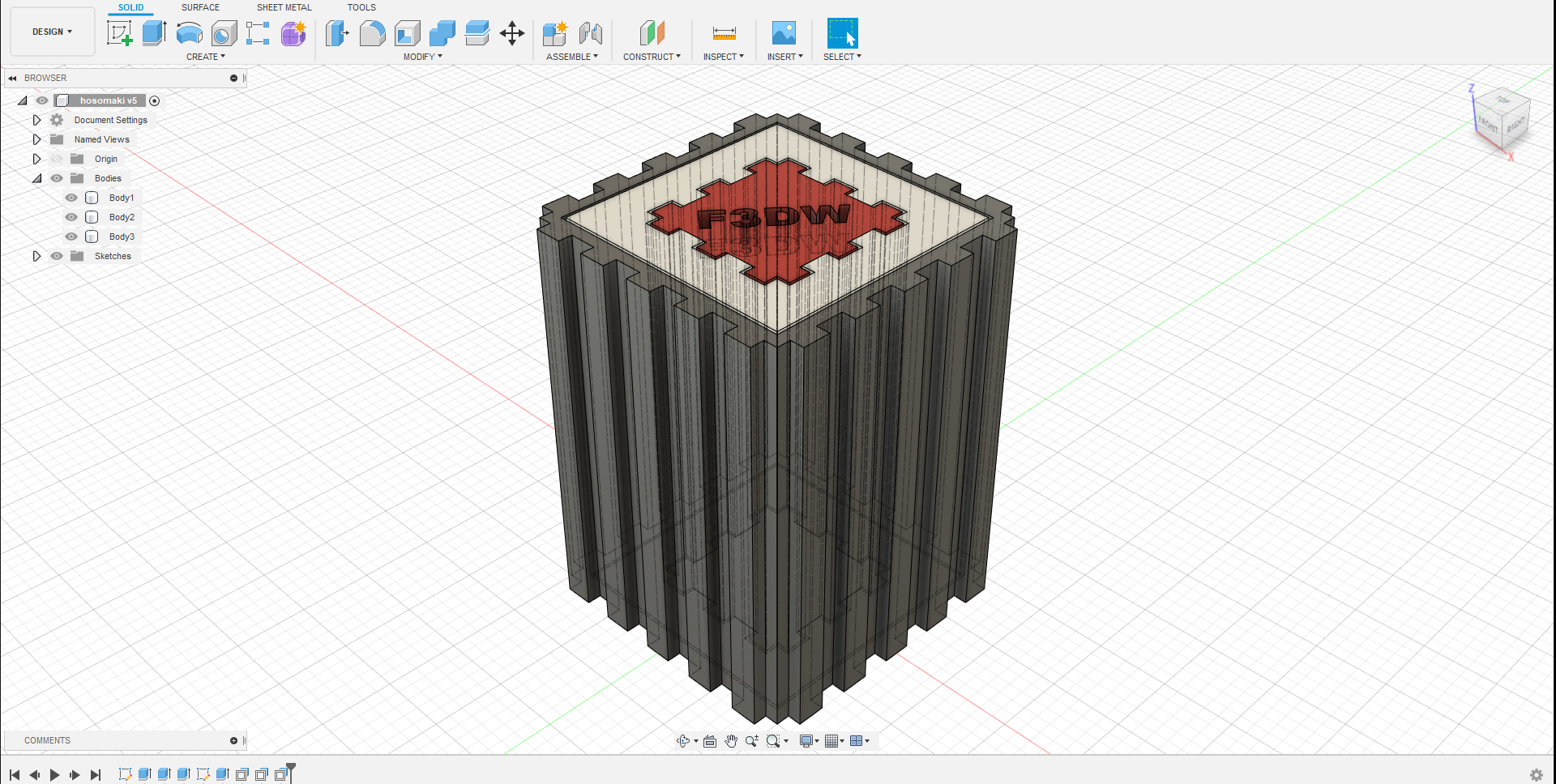Toggle visibility of the Sketches folder
Viewport: 1556px width, 784px height.
(x=57, y=256)
